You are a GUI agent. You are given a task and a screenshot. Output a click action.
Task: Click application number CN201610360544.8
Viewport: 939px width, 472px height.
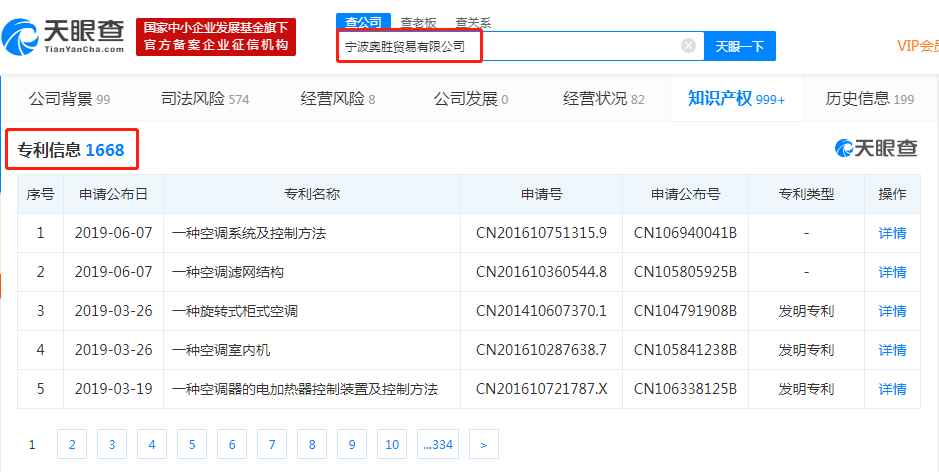(541, 272)
